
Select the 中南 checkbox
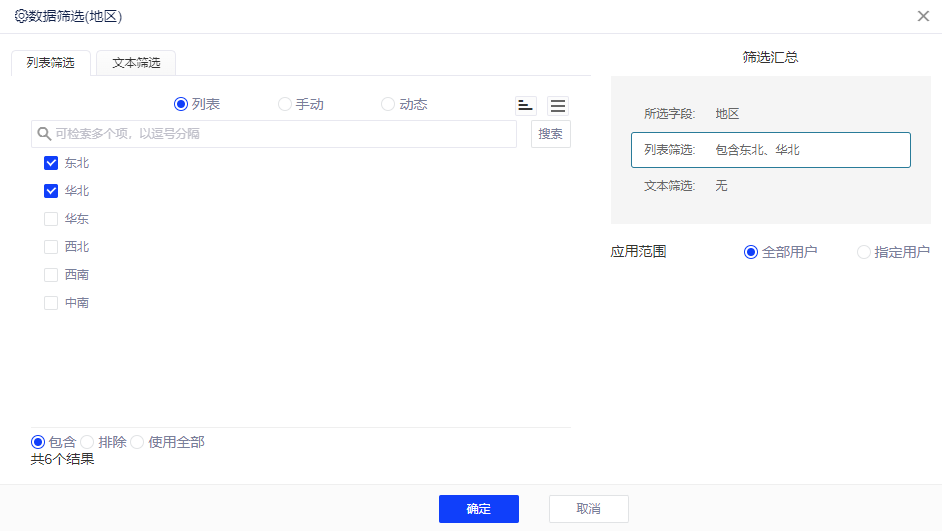[51, 303]
